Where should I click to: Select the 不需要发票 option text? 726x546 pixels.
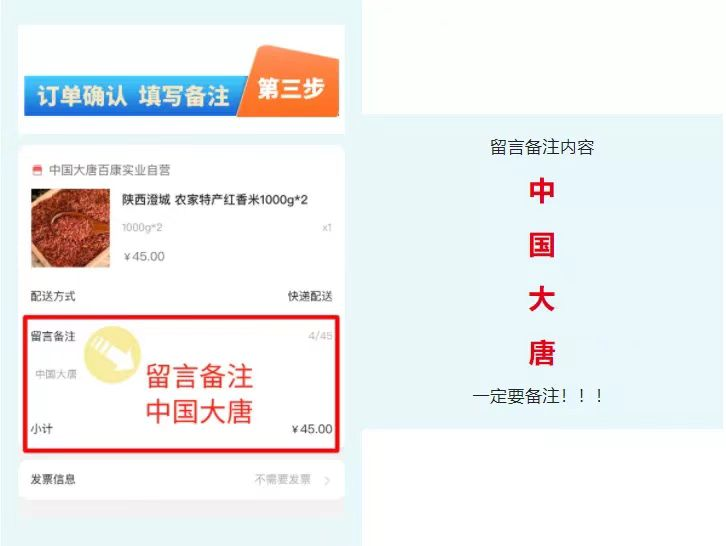(x=282, y=479)
